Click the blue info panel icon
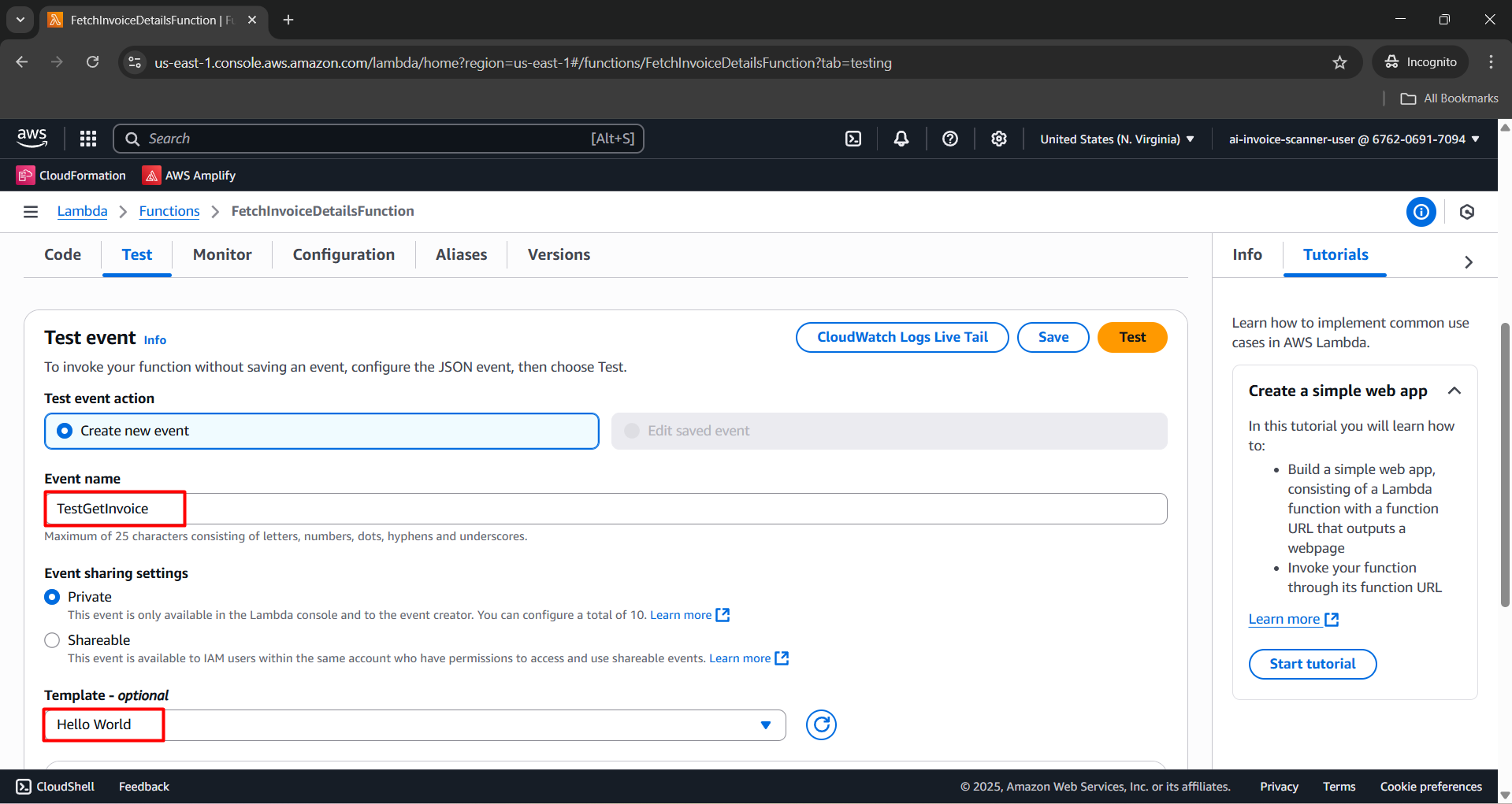Viewport: 1512px width, 804px height. (1421, 212)
